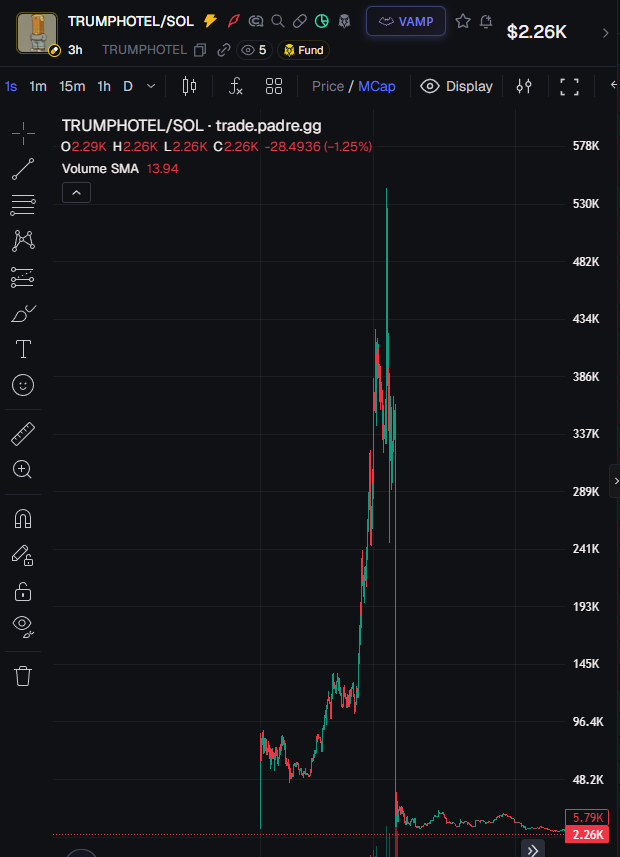Click the TRUMPHOTEL token avatar
Image resolution: width=620 pixels, height=857 pixels.
click(37, 33)
